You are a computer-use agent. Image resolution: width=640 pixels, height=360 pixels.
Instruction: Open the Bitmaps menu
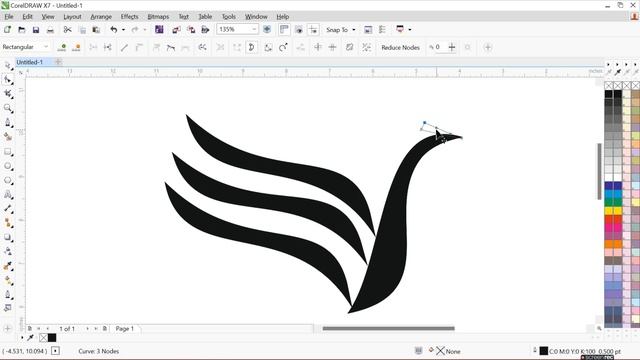point(158,17)
